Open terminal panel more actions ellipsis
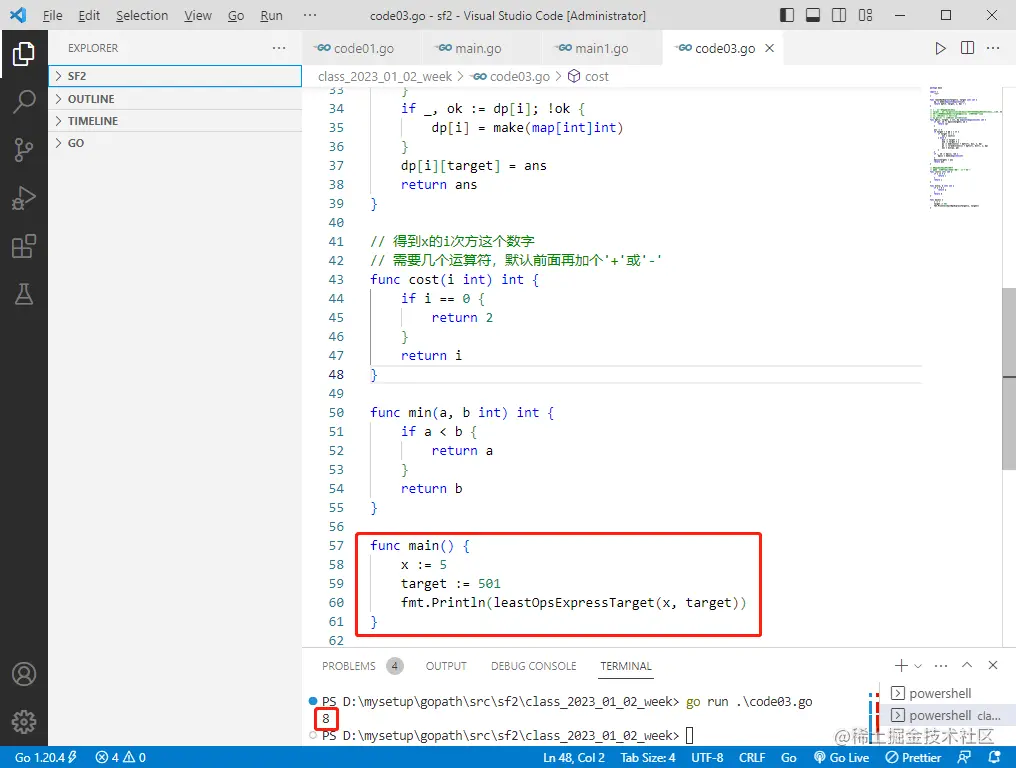Screen dimensions: 1016x768 coord(941,666)
